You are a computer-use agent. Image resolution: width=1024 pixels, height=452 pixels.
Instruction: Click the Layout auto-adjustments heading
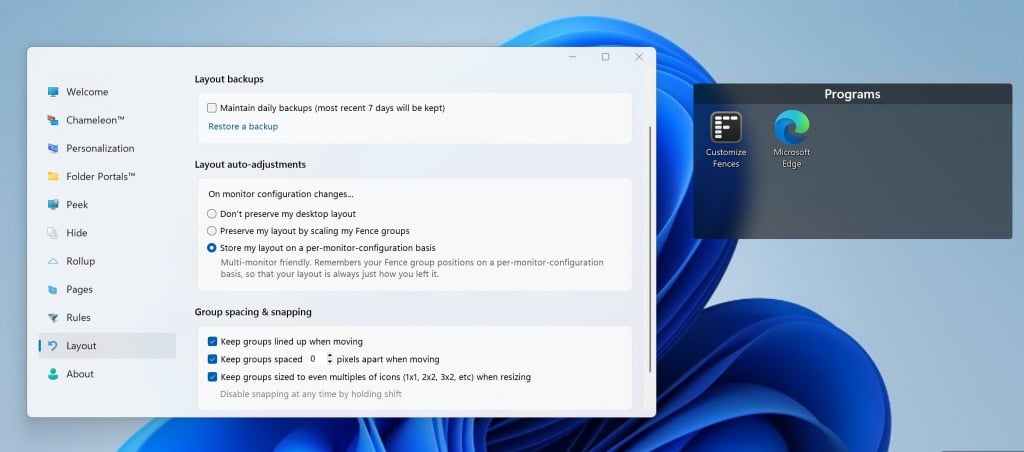(250, 165)
